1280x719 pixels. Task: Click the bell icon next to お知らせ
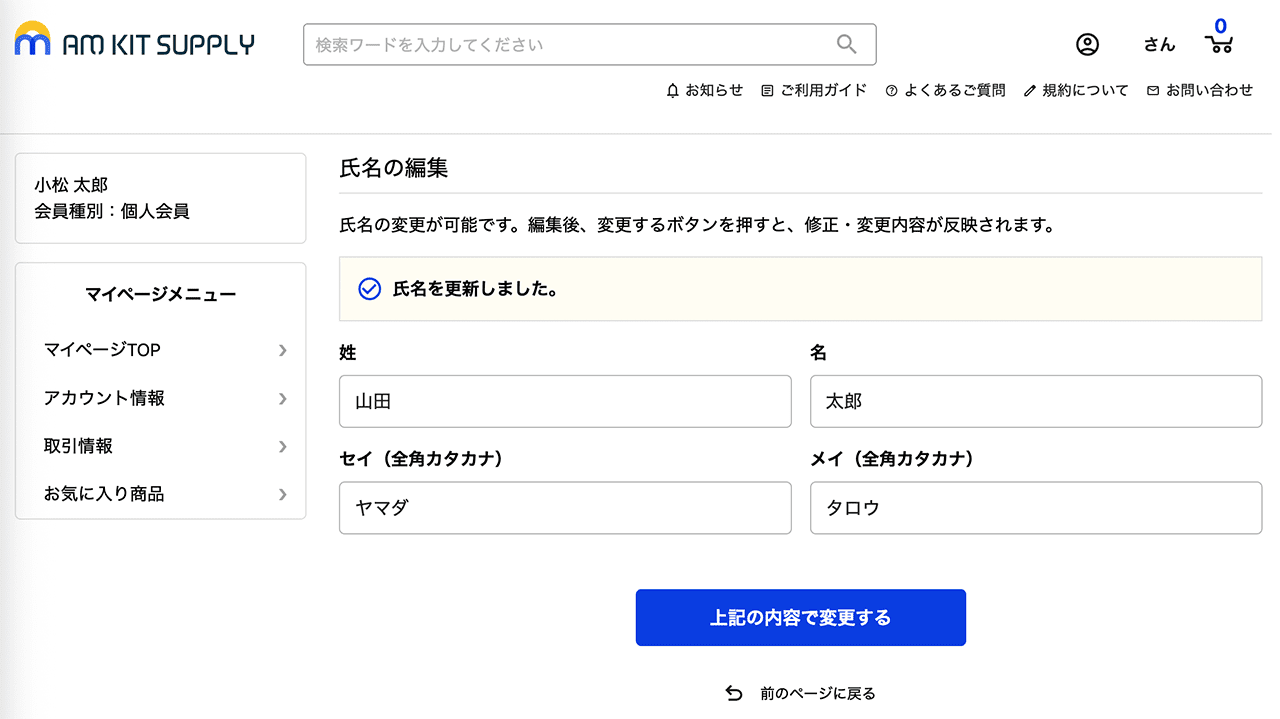[672, 90]
